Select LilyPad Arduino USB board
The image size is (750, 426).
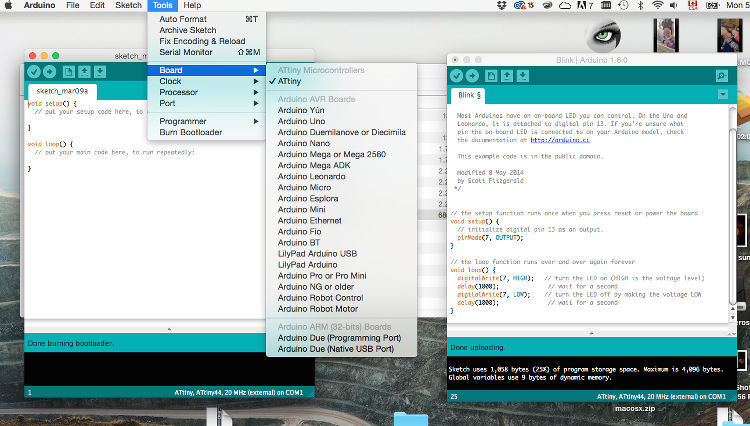pyautogui.click(x=342, y=254)
